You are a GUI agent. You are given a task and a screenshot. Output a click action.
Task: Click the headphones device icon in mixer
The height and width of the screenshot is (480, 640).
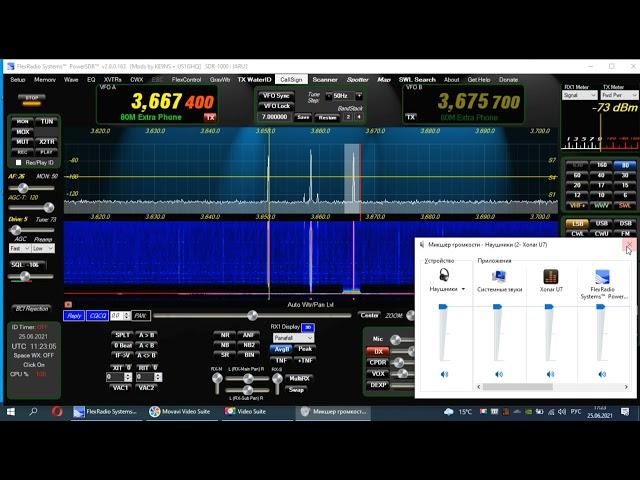(444, 275)
